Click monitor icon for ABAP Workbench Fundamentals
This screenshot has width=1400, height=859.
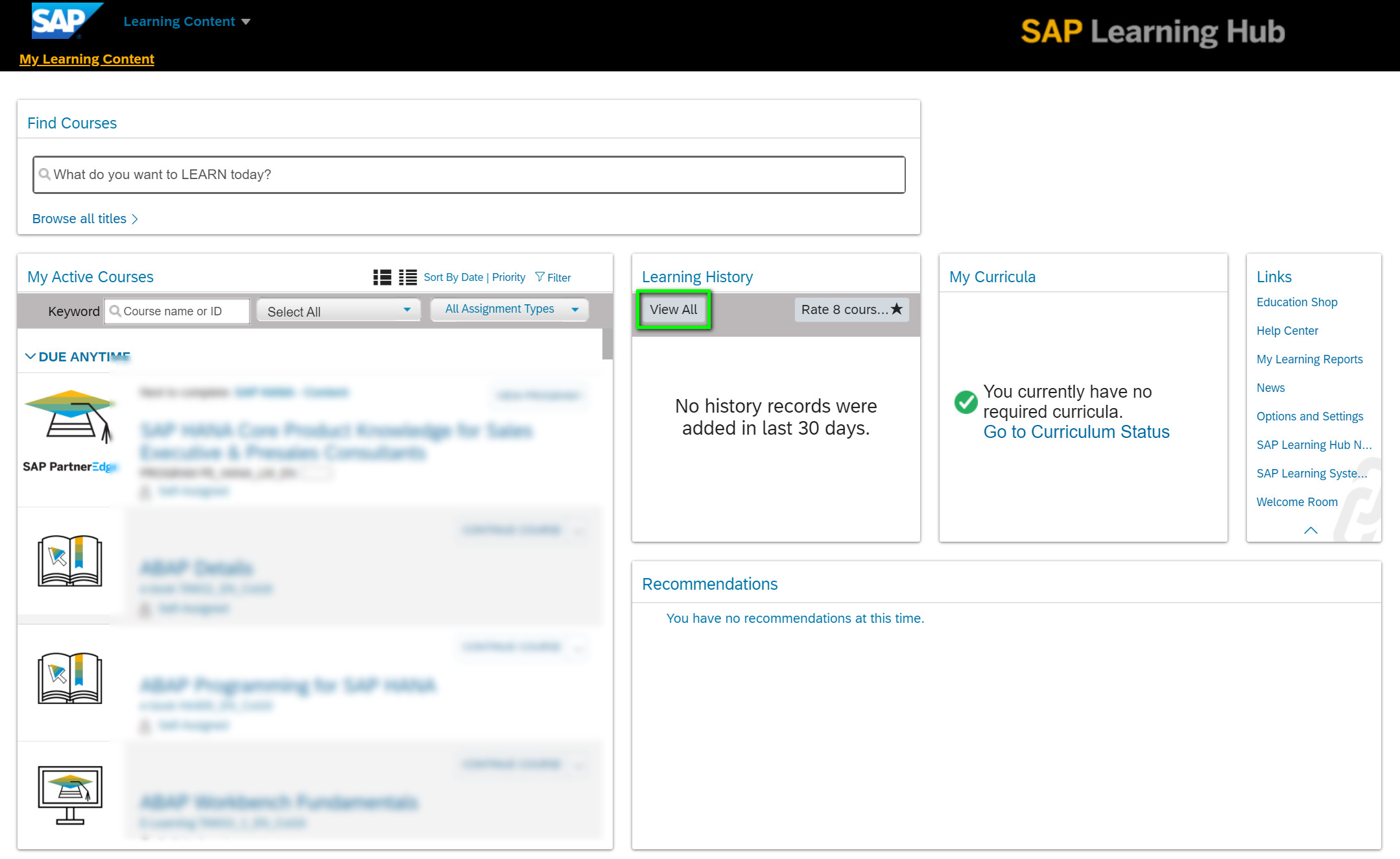coord(70,795)
